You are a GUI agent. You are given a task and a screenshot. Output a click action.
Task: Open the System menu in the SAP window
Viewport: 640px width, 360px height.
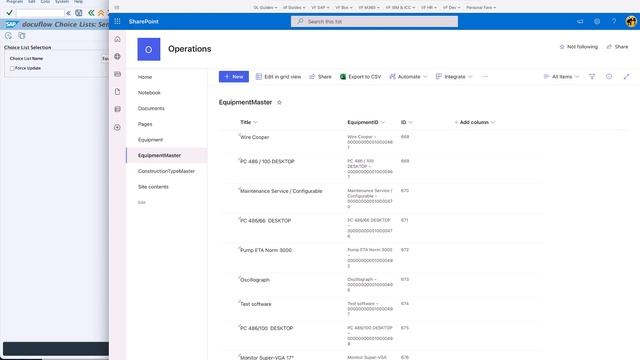coord(62,2)
